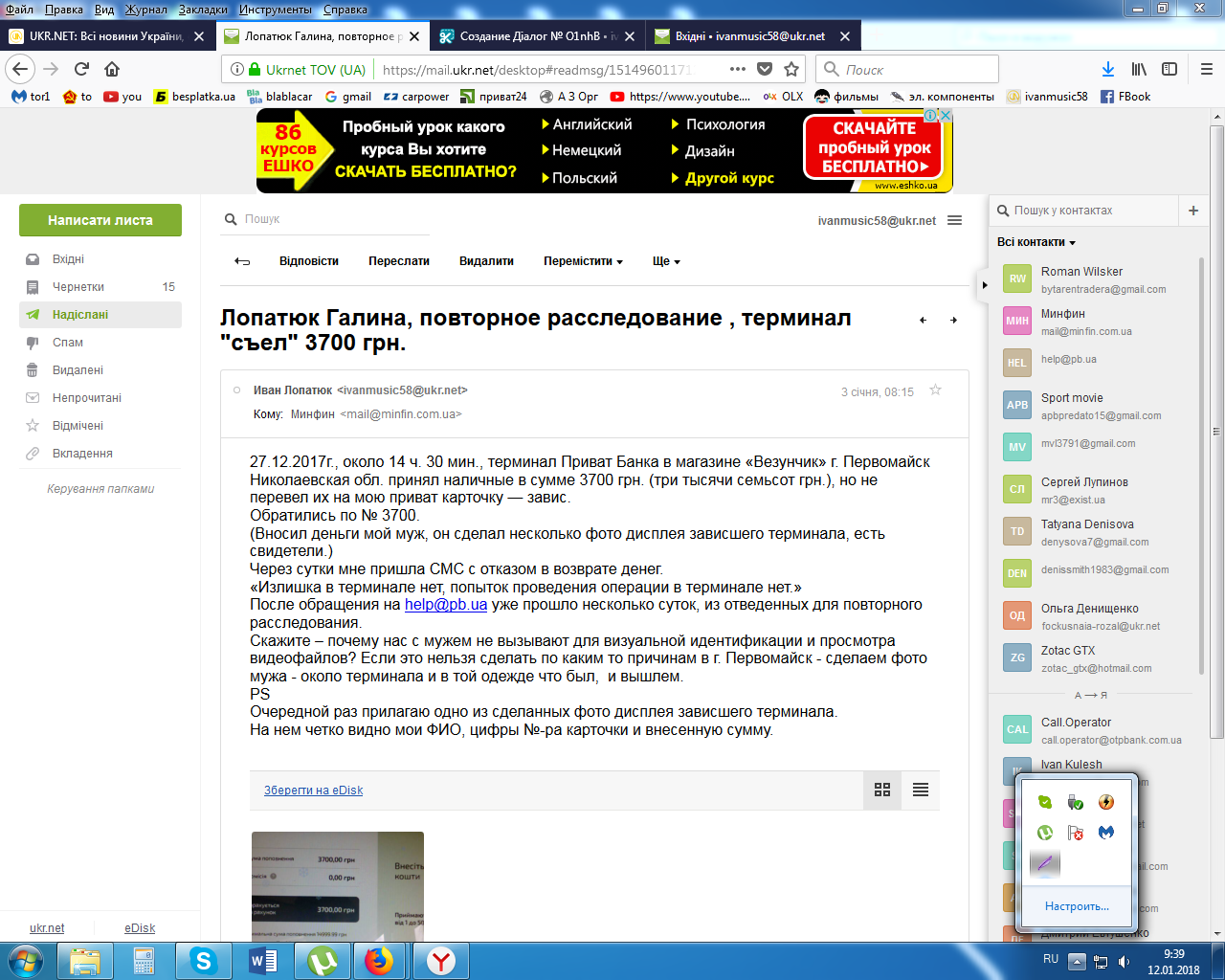Click the Написати листа button

click(x=100, y=220)
